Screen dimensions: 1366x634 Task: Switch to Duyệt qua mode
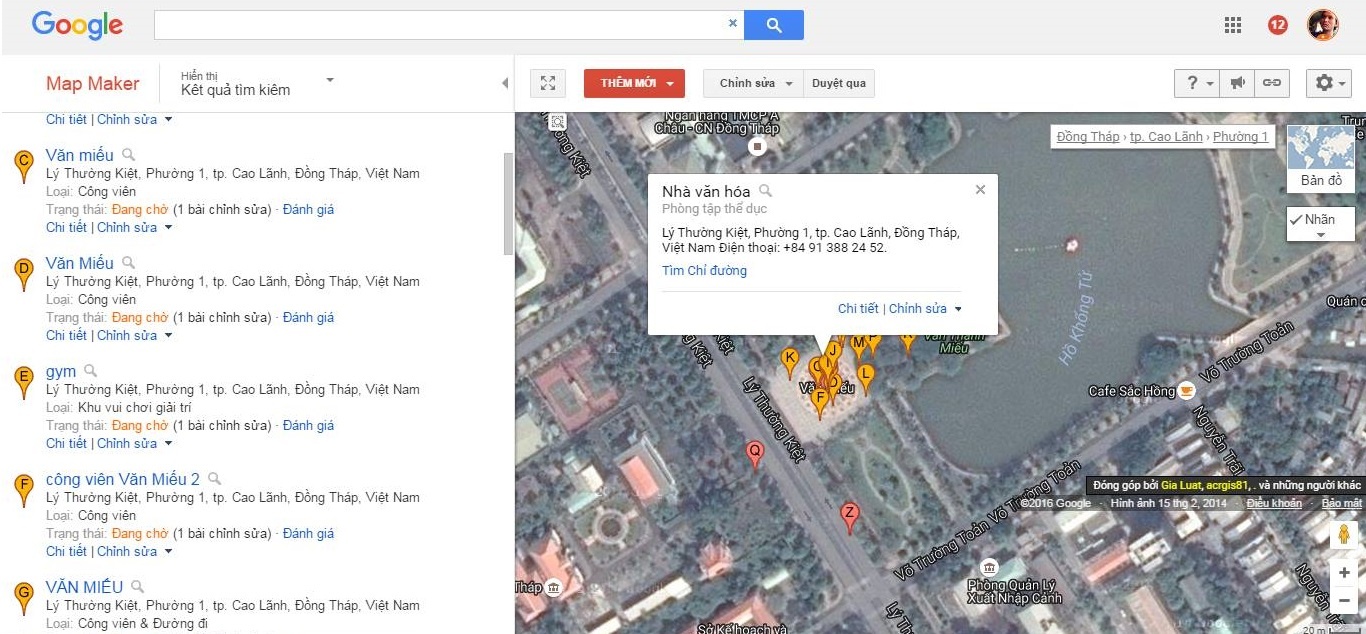coord(838,84)
